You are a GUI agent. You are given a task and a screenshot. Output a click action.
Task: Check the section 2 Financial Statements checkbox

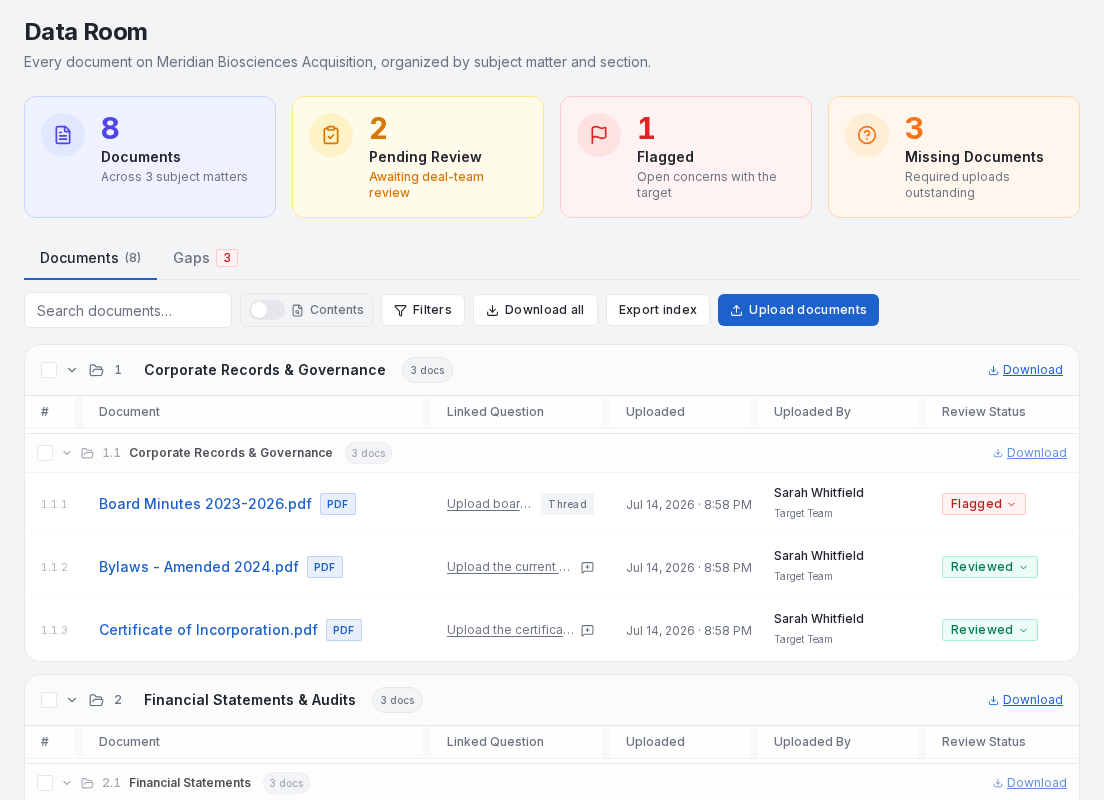click(x=49, y=700)
